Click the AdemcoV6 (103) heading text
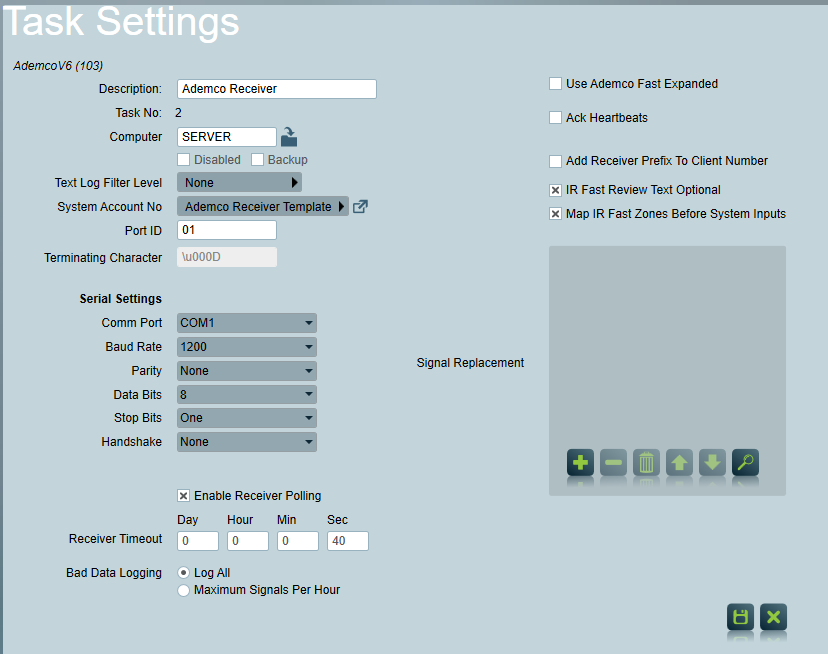828x654 pixels. 58,66
